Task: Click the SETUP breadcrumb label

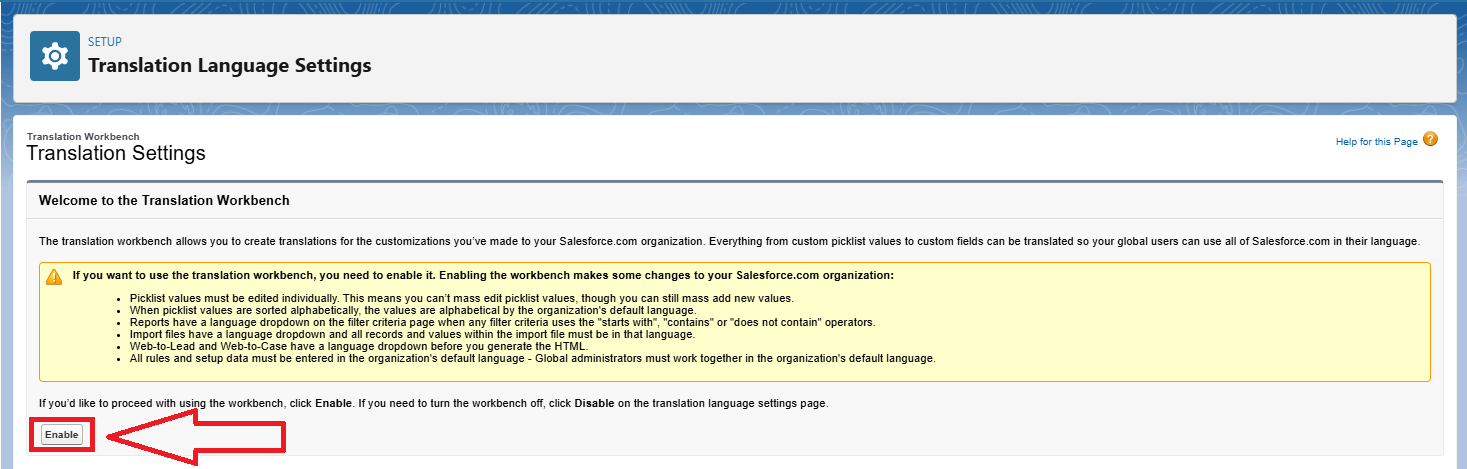Action: [x=105, y=42]
